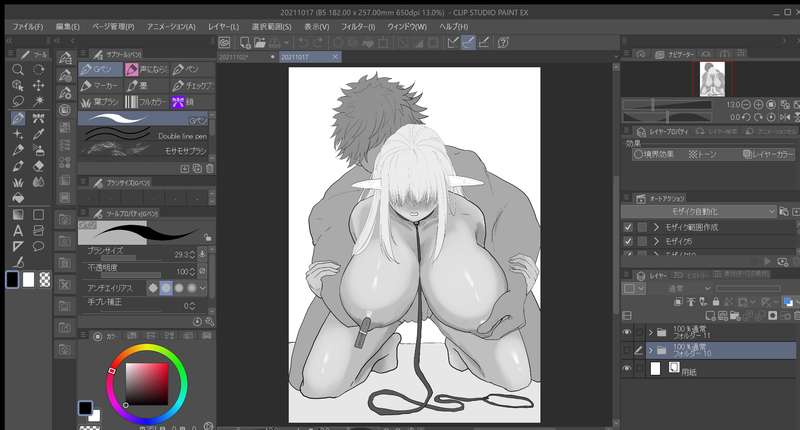800x430 pixels.
Task: Zoom in in the Navigator panel
Action: click(759, 104)
